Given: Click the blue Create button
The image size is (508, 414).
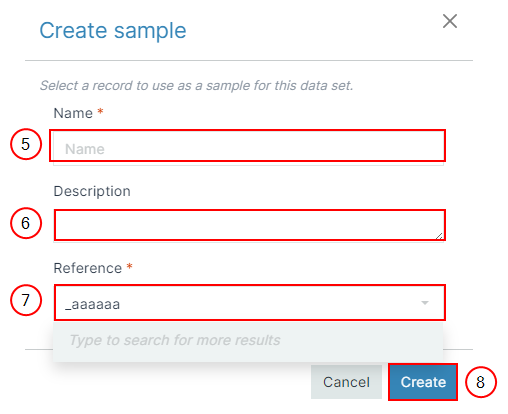Looking at the screenshot, I should [x=423, y=382].
